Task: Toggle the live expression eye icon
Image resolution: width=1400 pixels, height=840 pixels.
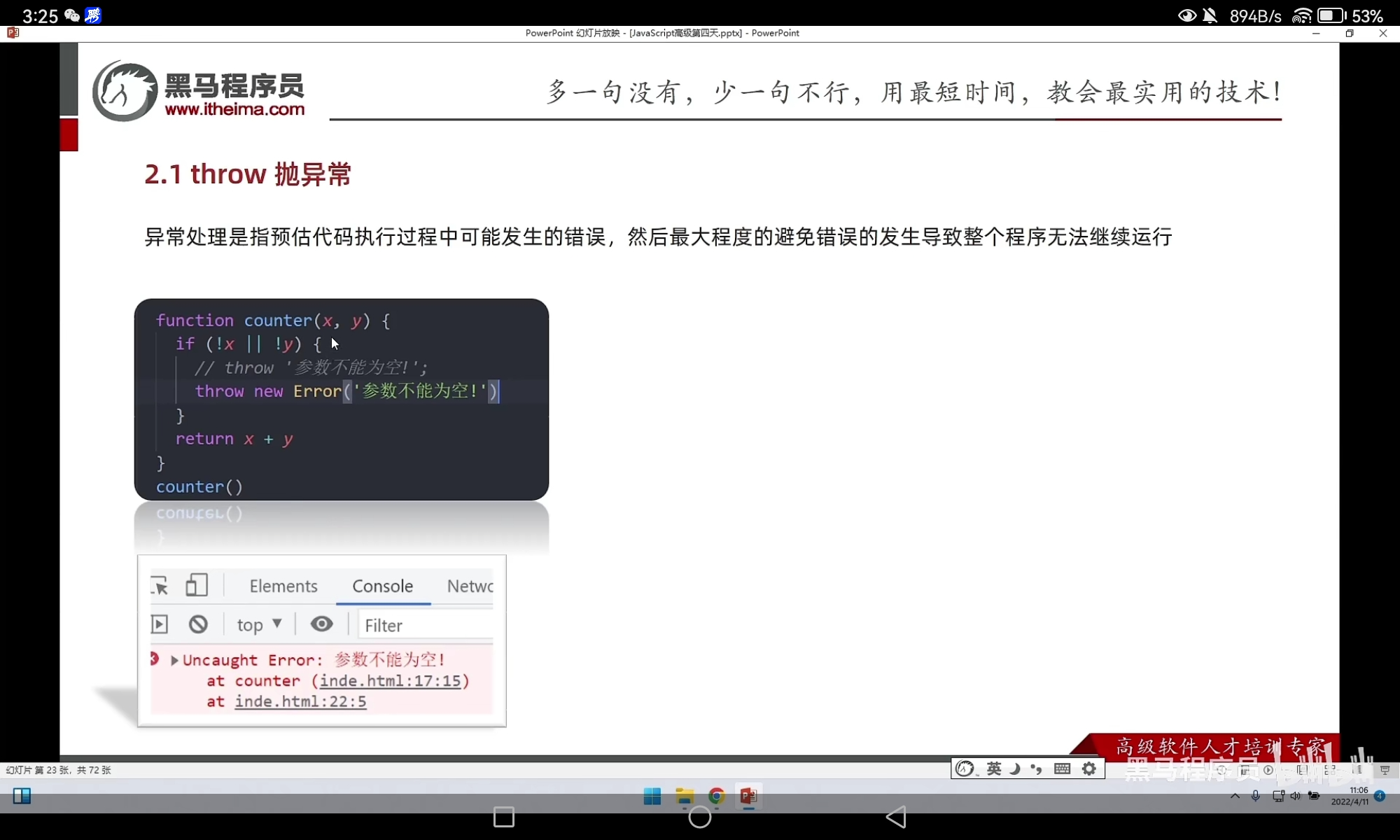Action: 321,624
